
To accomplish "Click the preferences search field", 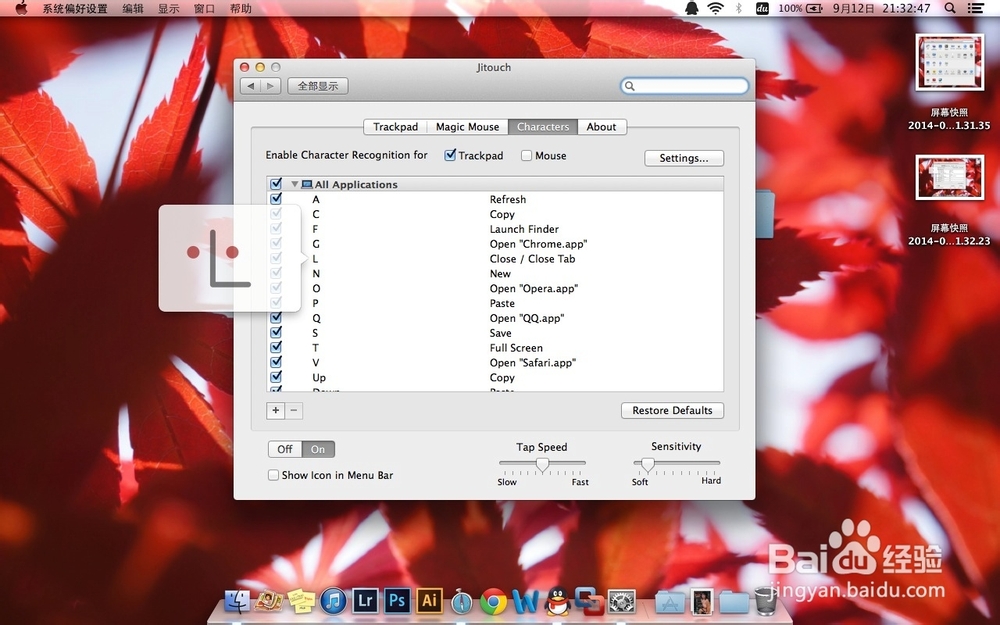I will point(684,85).
